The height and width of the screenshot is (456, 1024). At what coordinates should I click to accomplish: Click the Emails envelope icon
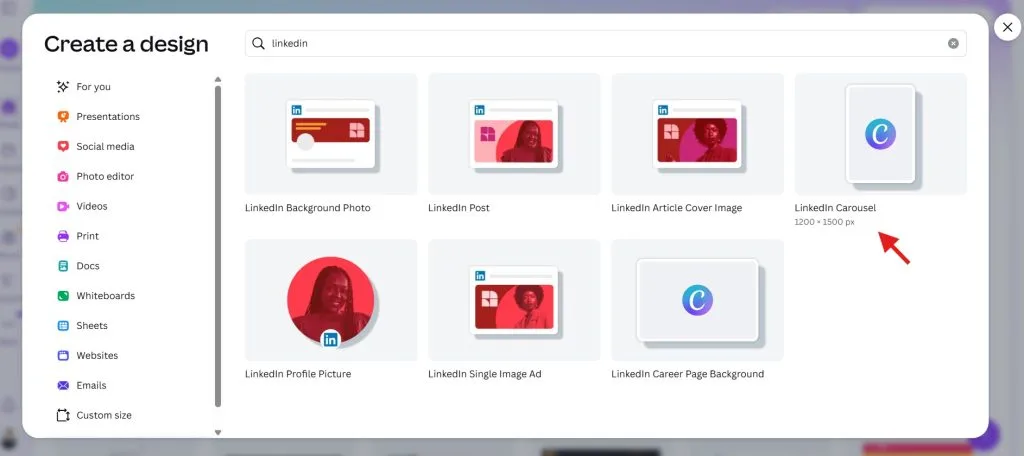click(63, 385)
